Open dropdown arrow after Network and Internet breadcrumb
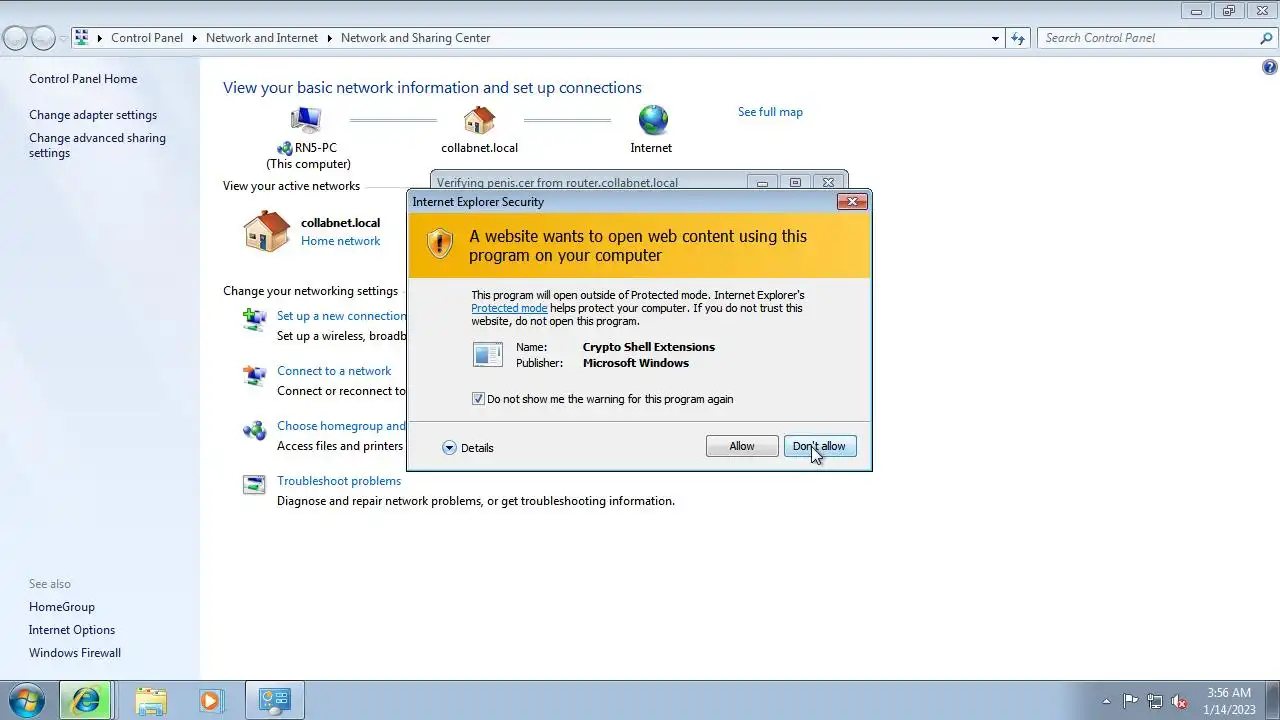 (329, 38)
